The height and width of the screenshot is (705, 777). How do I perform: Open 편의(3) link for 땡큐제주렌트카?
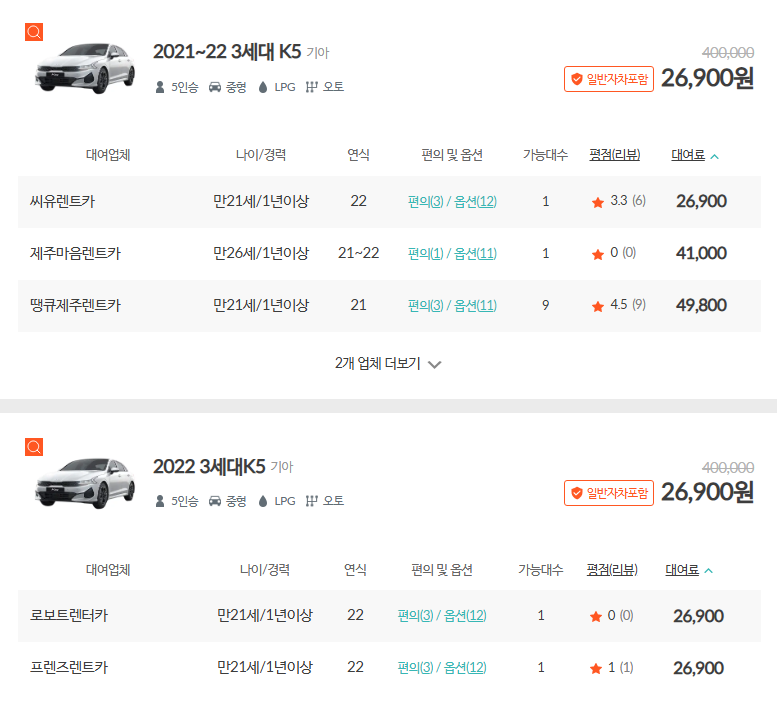pos(425,306)
